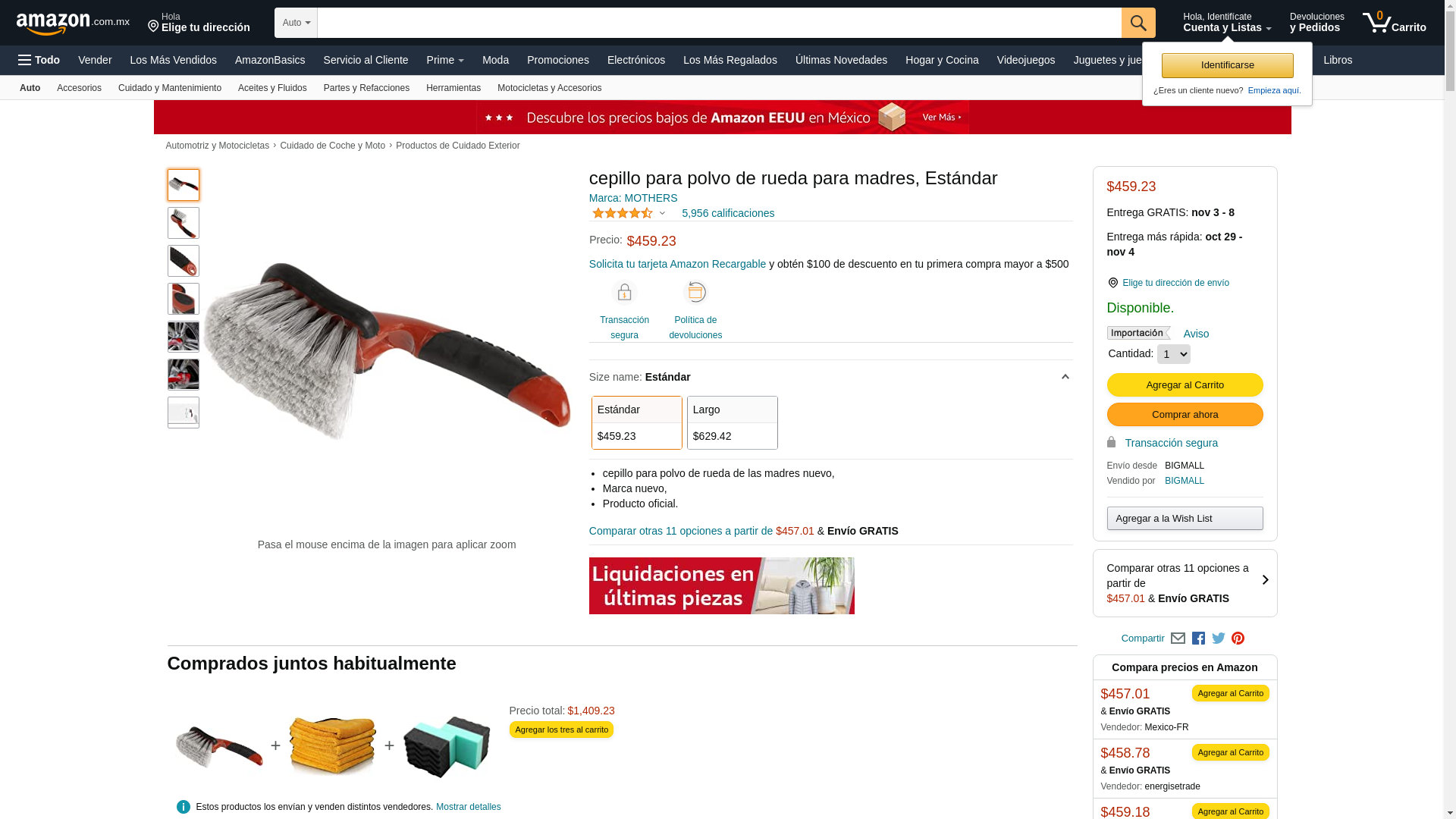Go to Amazon.com.mx home logo

click(73, 24)
